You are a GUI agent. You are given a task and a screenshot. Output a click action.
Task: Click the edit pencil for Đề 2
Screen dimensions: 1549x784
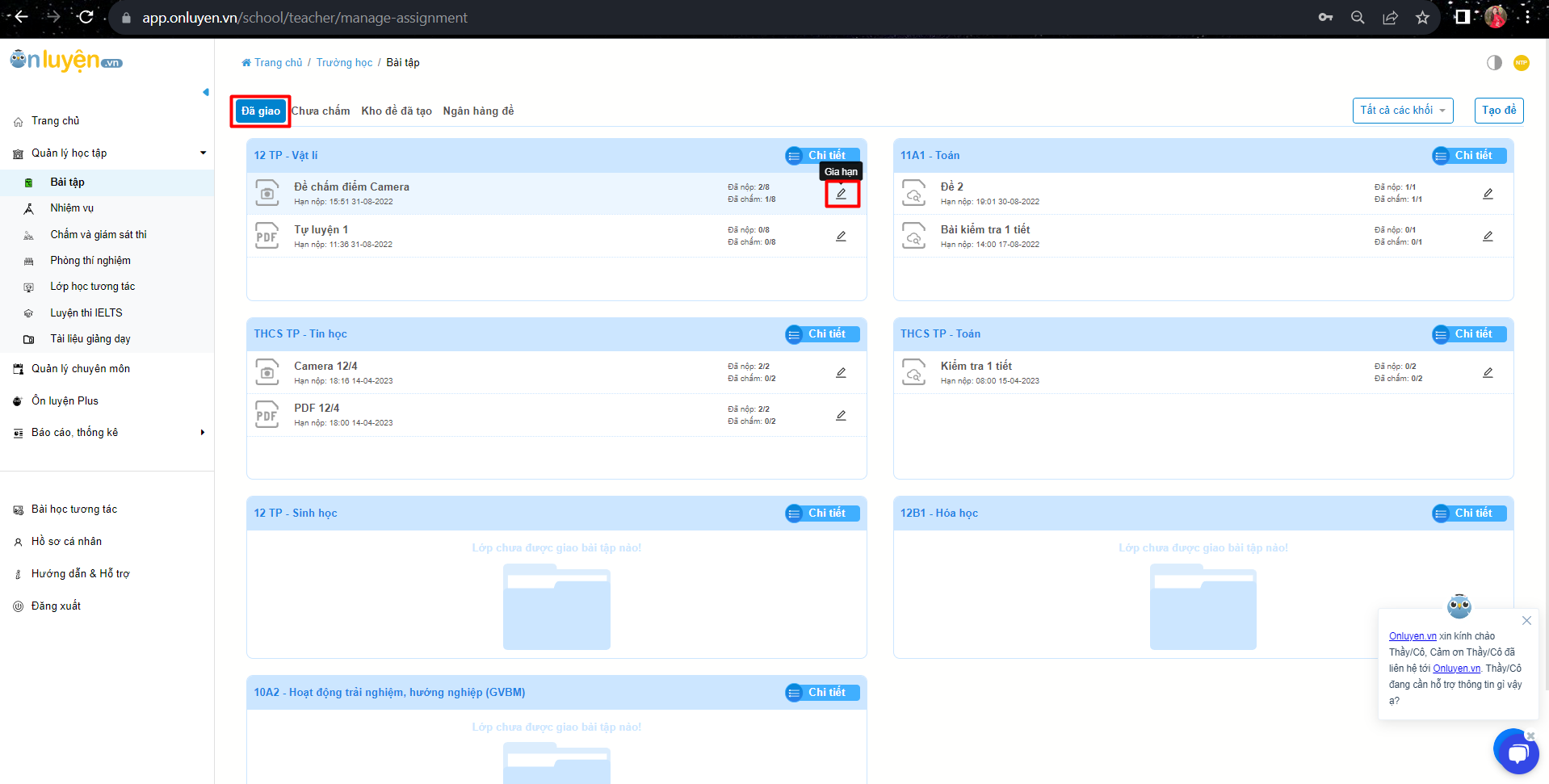[1488, 194]
